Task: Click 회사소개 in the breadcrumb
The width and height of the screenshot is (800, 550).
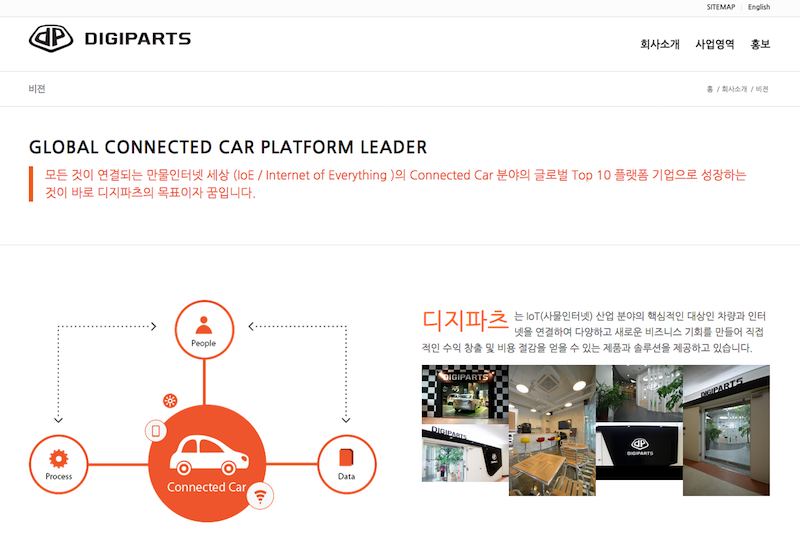Action: [734, 89]
